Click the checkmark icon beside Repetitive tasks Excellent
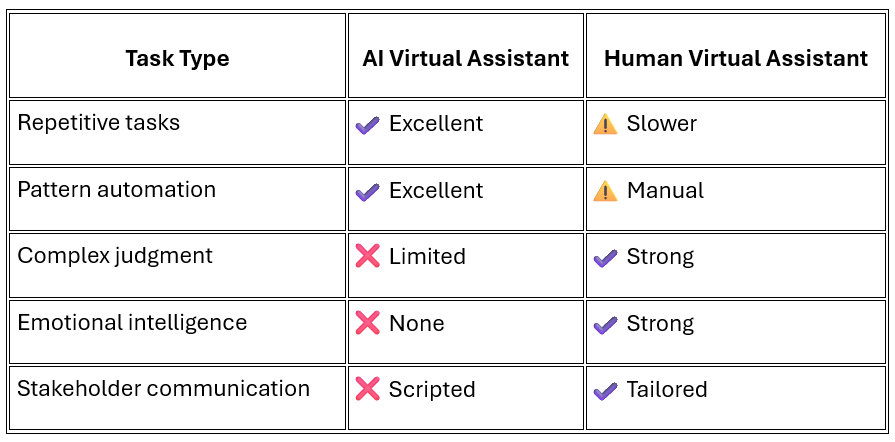Screen dimensions: 895x442 [367, 124]
